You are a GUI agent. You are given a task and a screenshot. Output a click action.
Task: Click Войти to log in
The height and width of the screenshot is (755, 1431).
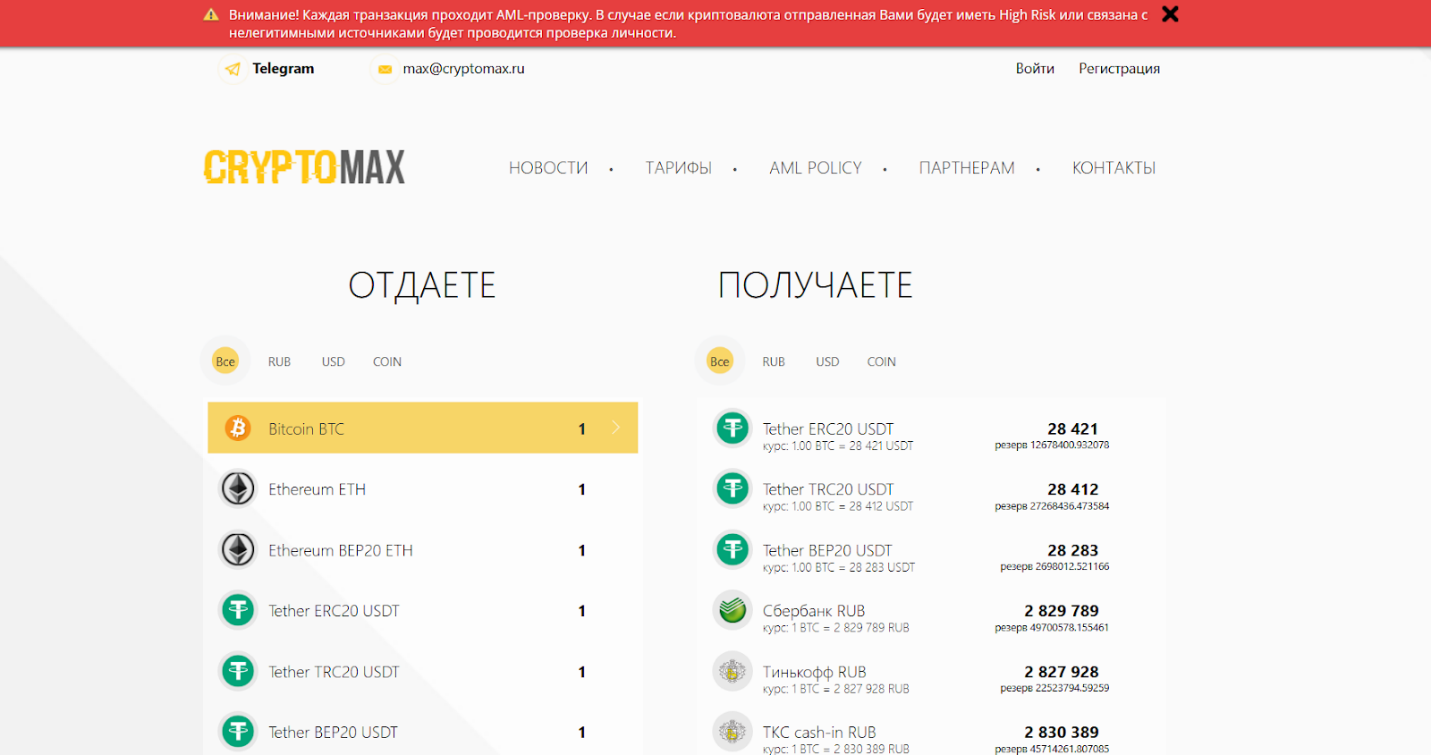[x=1035, y=69]
